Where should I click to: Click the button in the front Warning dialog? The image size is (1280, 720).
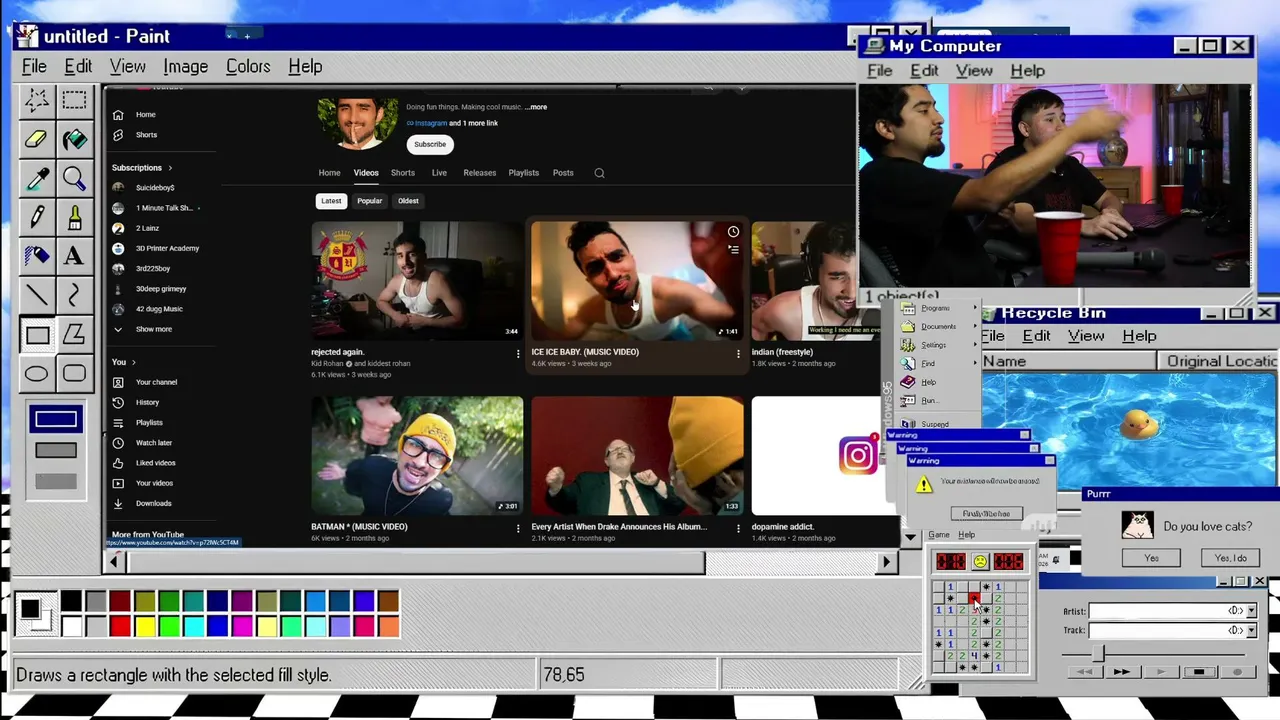[986, 514]
